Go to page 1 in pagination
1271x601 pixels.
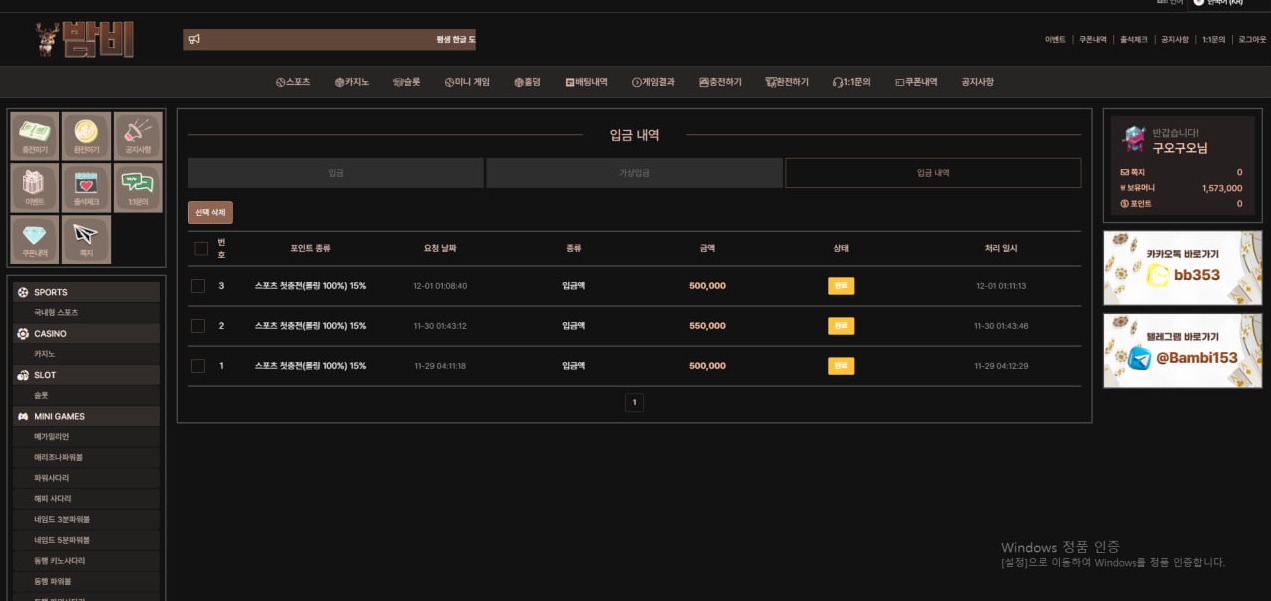(634, 402)
